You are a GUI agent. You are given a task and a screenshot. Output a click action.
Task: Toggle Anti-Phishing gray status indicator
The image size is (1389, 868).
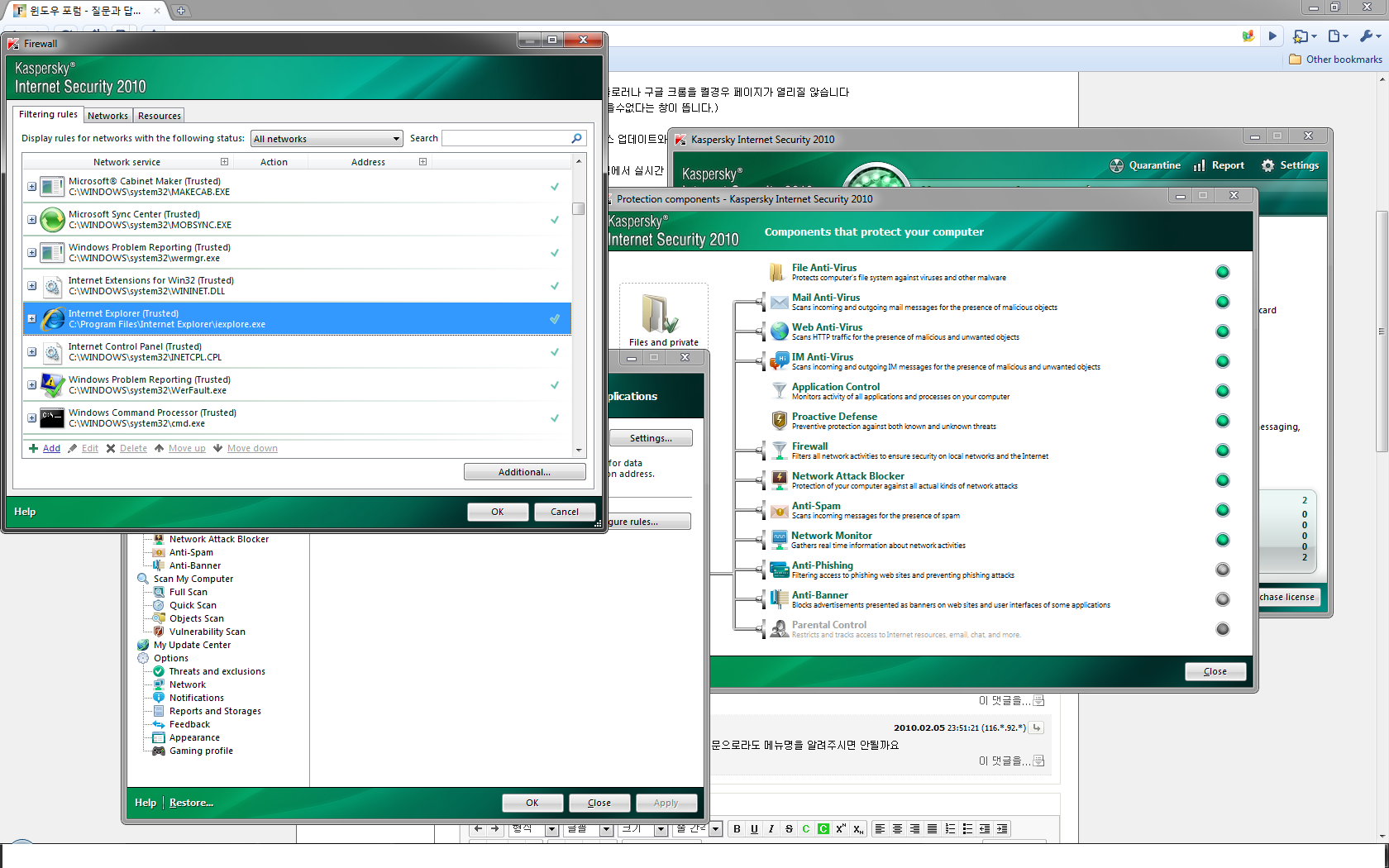pyautogui.click(x=1223, y=570)
